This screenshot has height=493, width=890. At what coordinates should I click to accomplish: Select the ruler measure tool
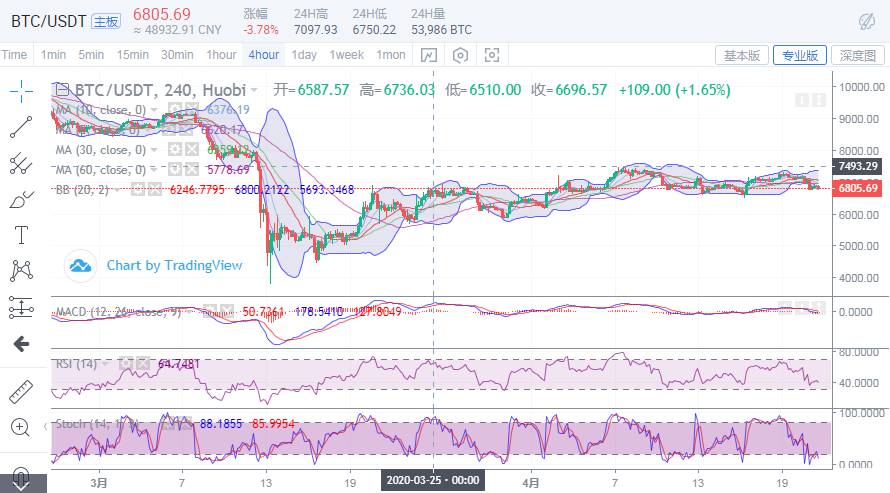coord(21,392)
